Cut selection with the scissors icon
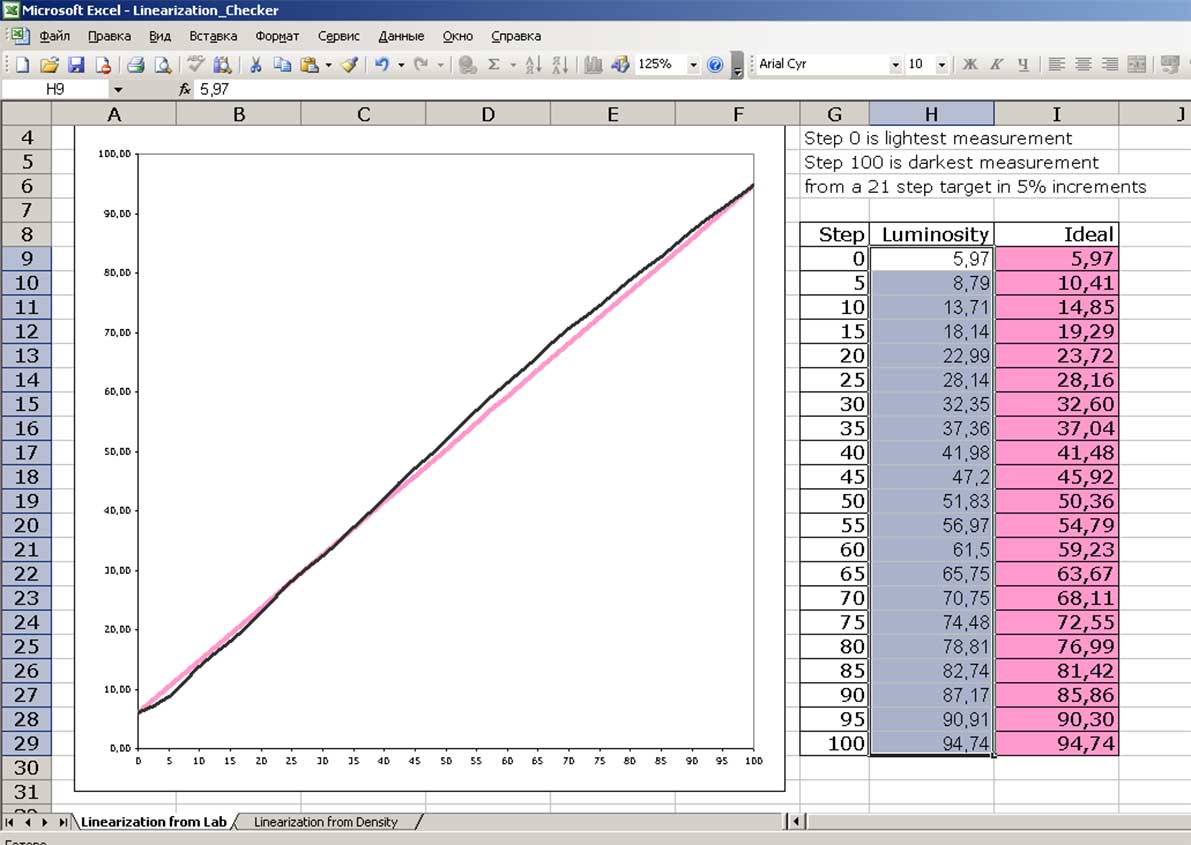1191x845 pixels. tap(256, 65)
